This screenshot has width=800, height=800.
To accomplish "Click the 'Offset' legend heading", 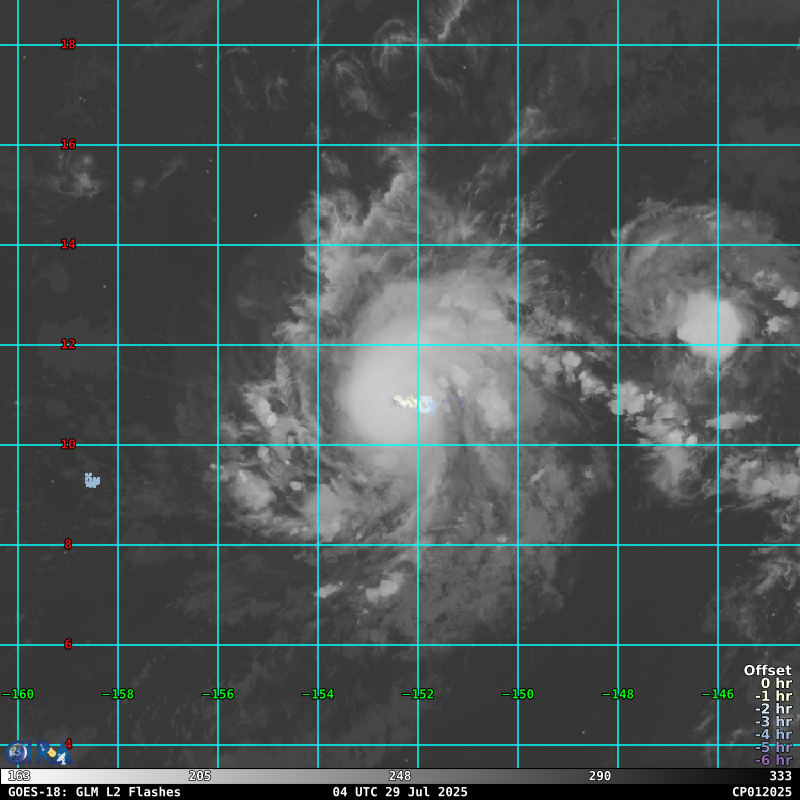I will [767, 671].
